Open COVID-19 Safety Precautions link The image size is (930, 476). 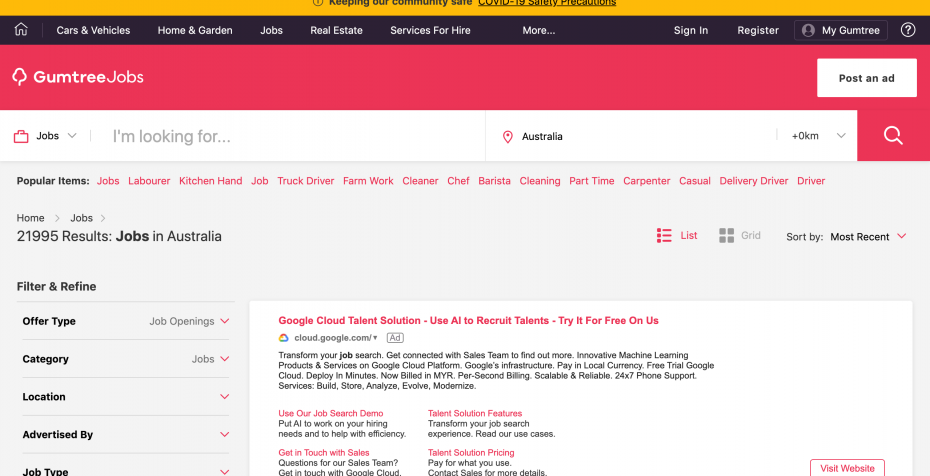click(547, 2)
